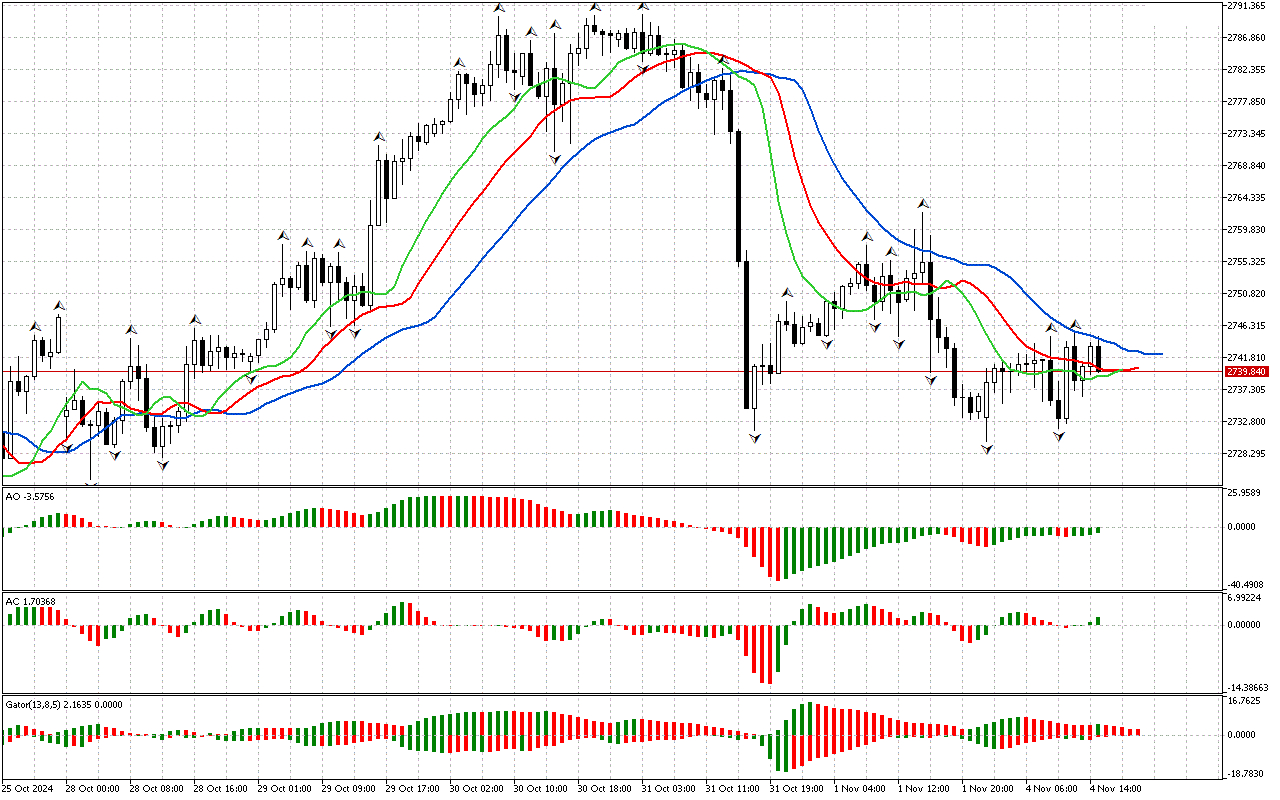
Task: Click the 1 Nov 04:00 time label
Action: click(x=859, y=789)
